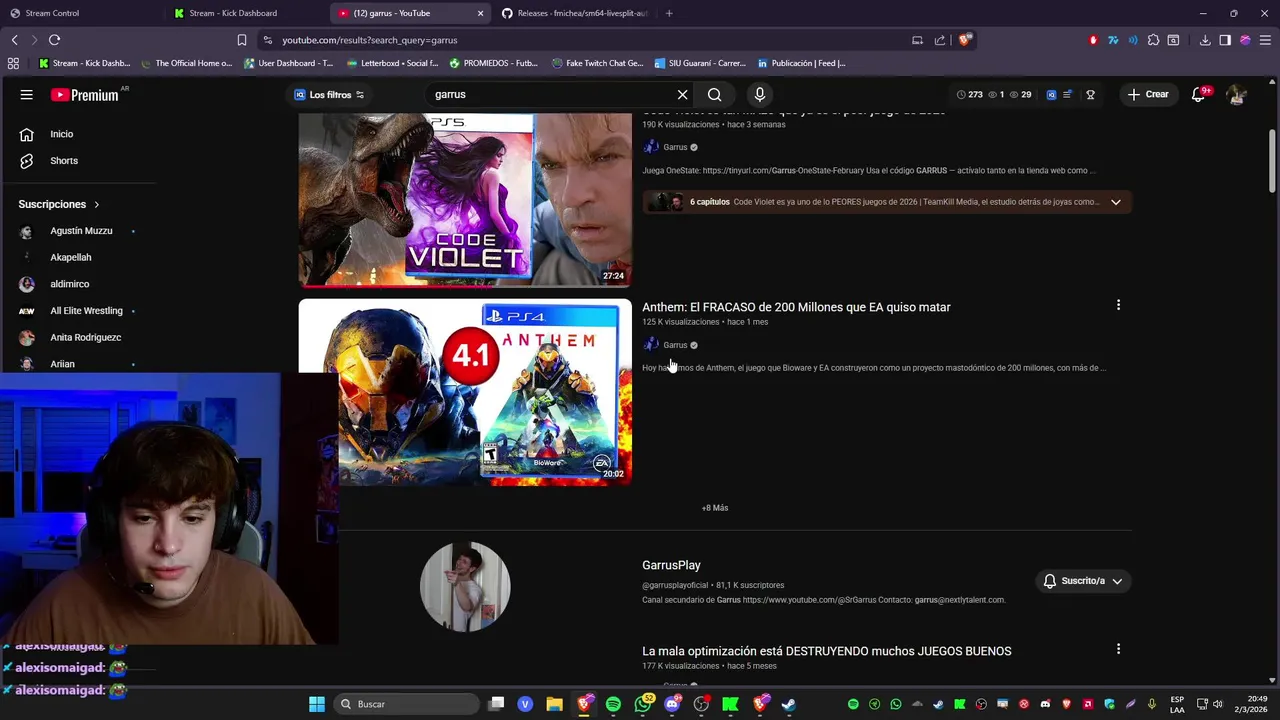Go back with the browser arrow
Viewport: 1280px width, 720px height.
coord(14,40)
